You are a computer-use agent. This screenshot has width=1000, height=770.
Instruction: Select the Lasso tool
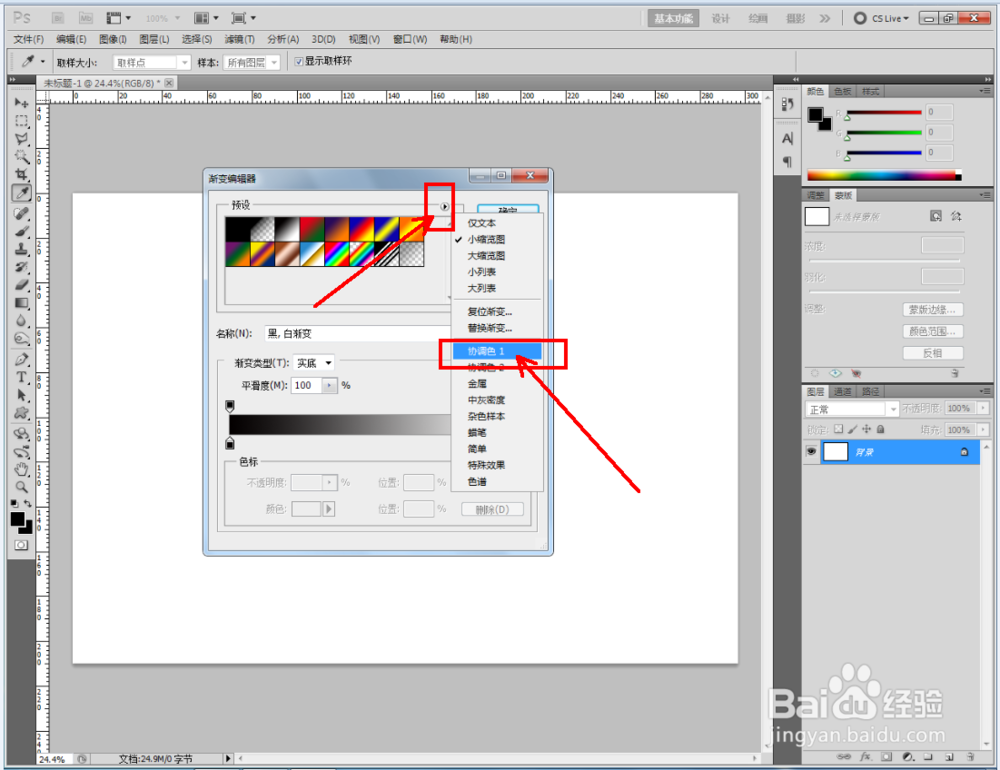click(x=21, y=138)
